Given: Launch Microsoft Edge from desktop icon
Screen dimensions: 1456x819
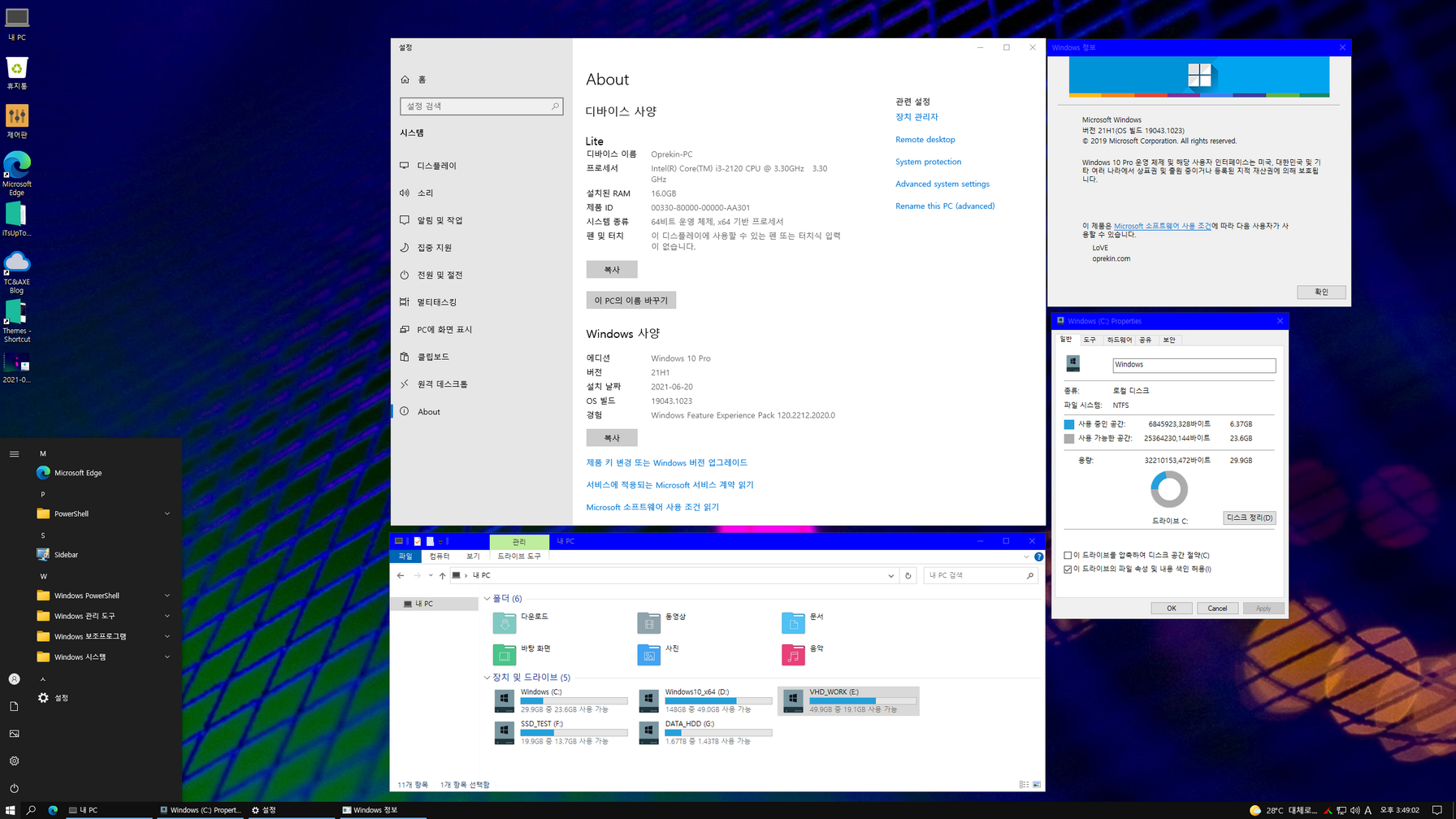Looking at the screenshot, I should pyautogui.click(x=16, y=174).
